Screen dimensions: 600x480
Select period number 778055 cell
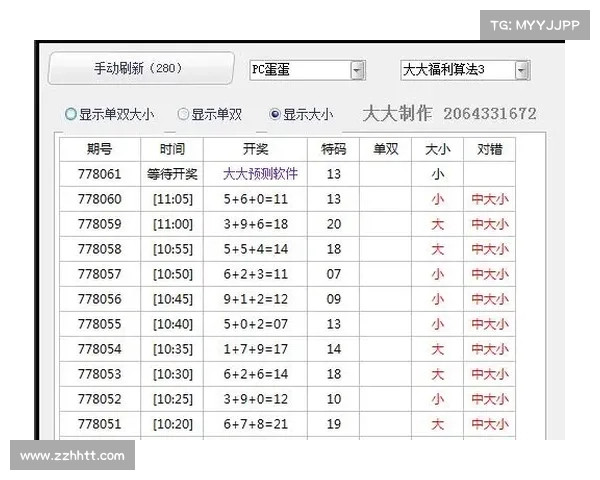coord(100,324)
